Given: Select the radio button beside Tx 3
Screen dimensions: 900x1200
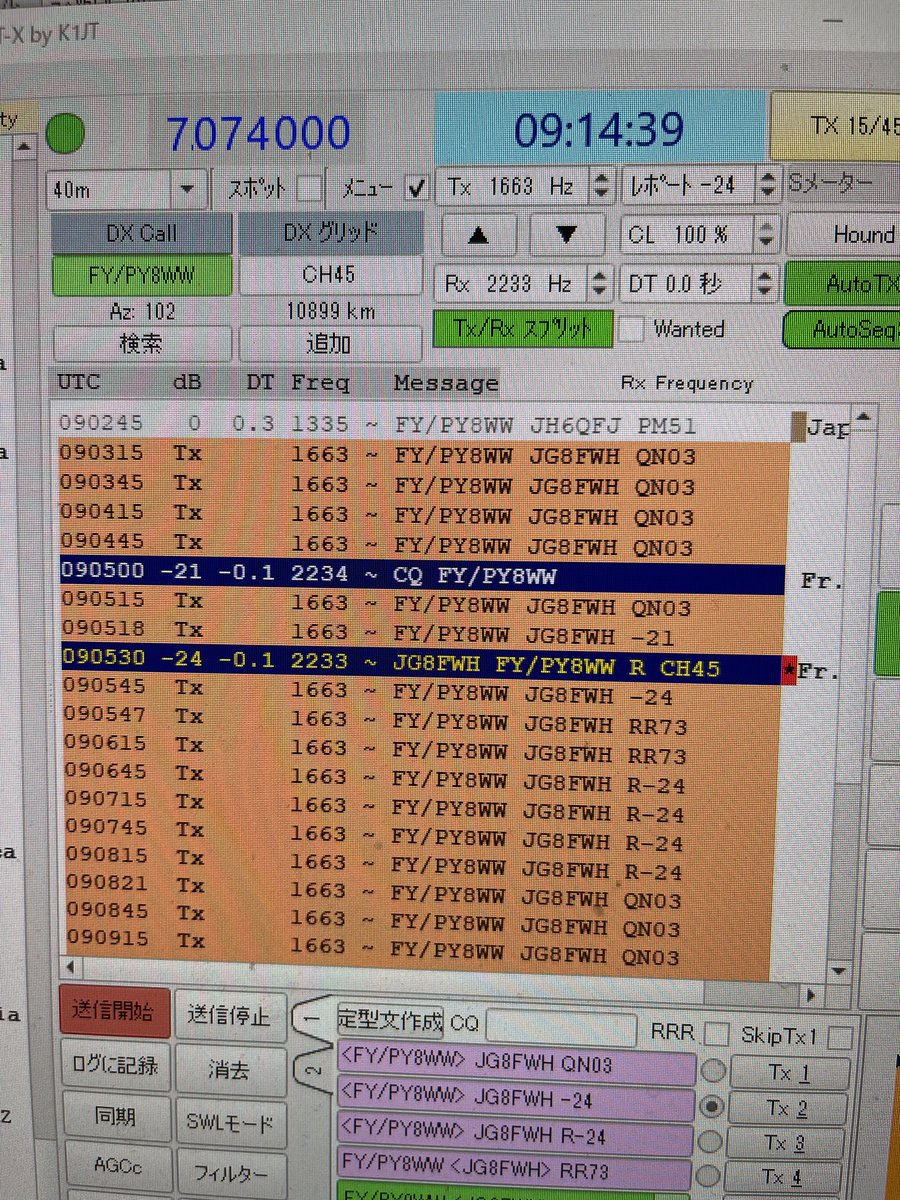Looking at the screenshot, I should pos(711,1142).
